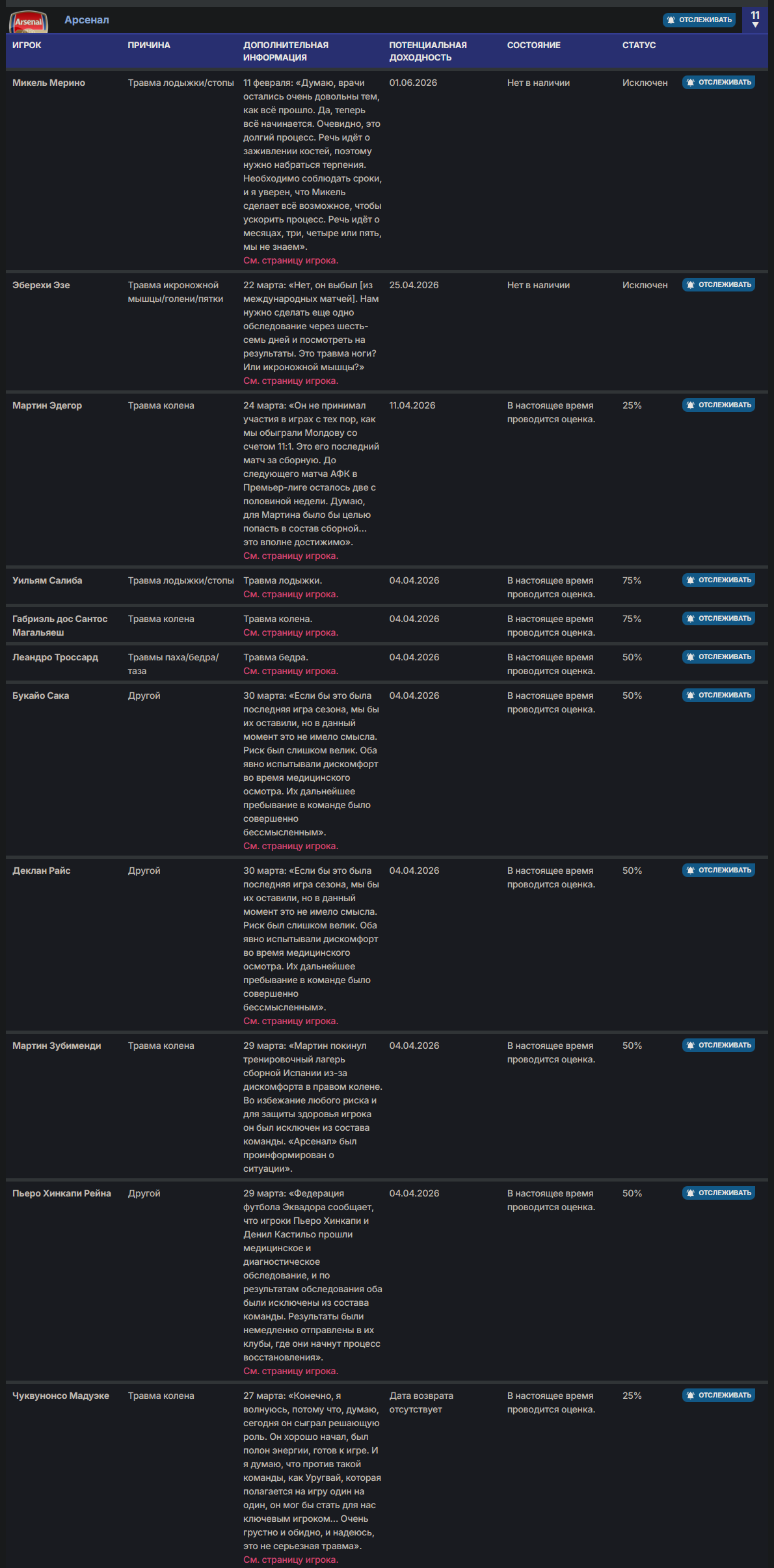Select player name Пьеро Хинкапи Рейна

(62, 1194)
